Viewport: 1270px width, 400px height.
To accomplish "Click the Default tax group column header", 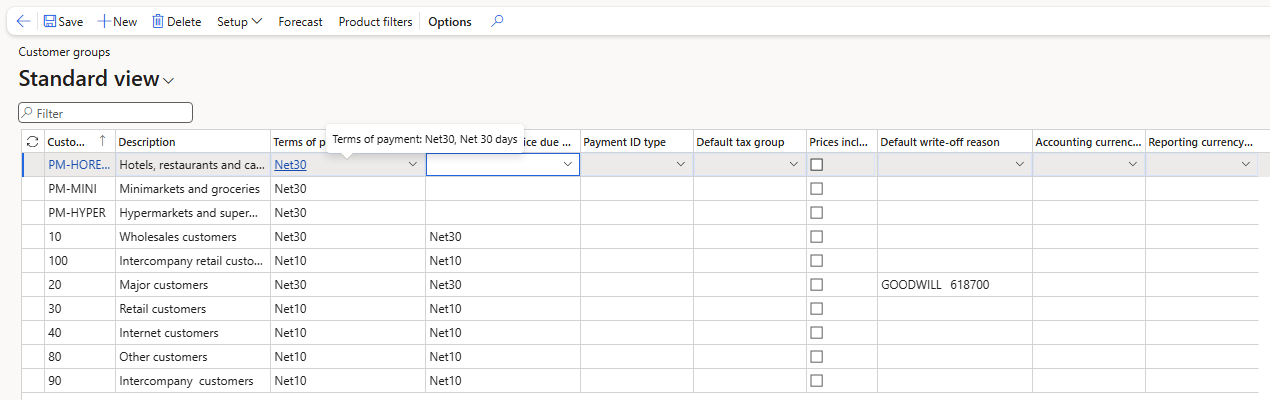I will pos(749,142).
